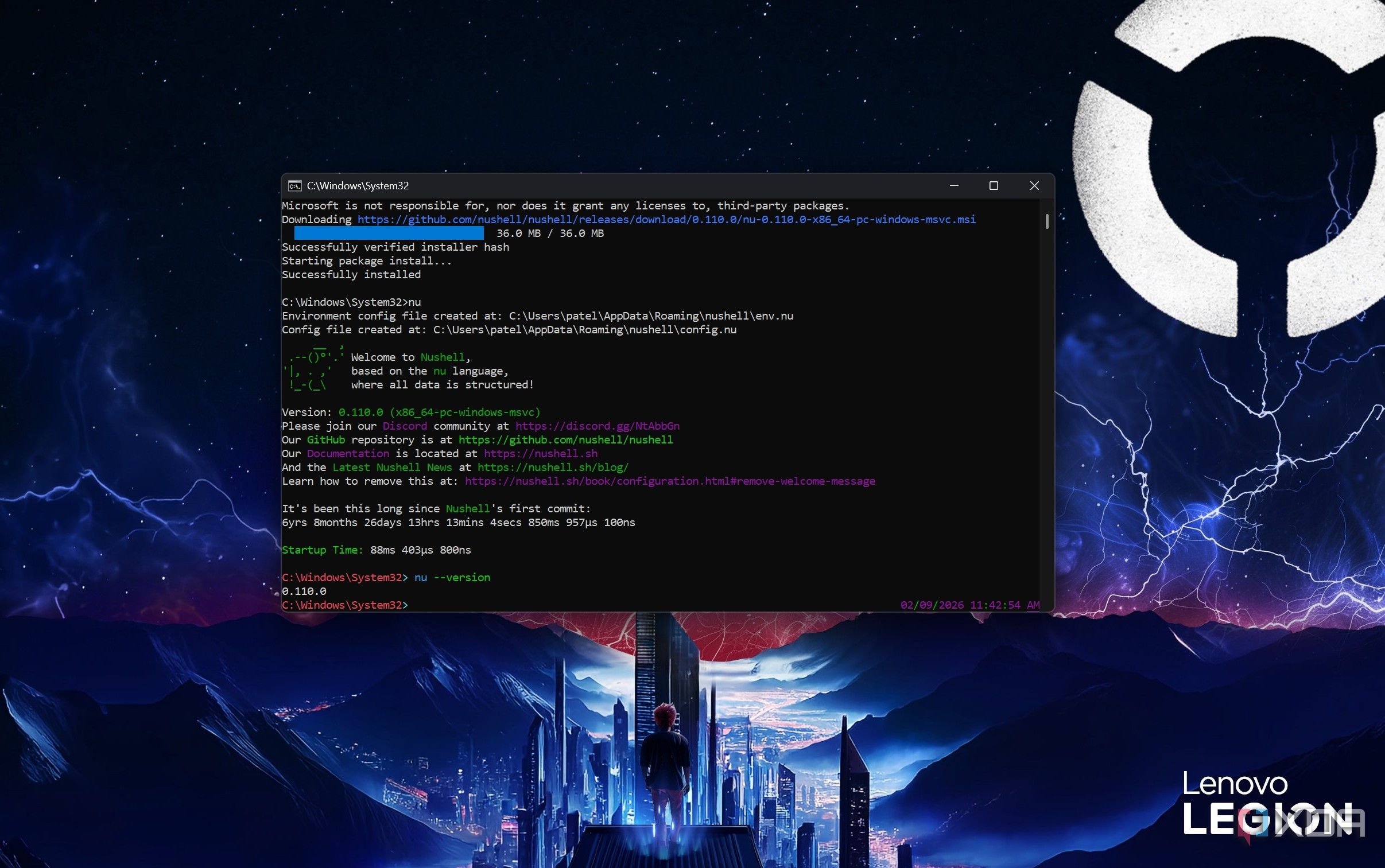Screen dimensions: 1385x868
Task: Click the '88ms 403µs 800ns' value
Action: pyautogui.click(x=420, y=550)
